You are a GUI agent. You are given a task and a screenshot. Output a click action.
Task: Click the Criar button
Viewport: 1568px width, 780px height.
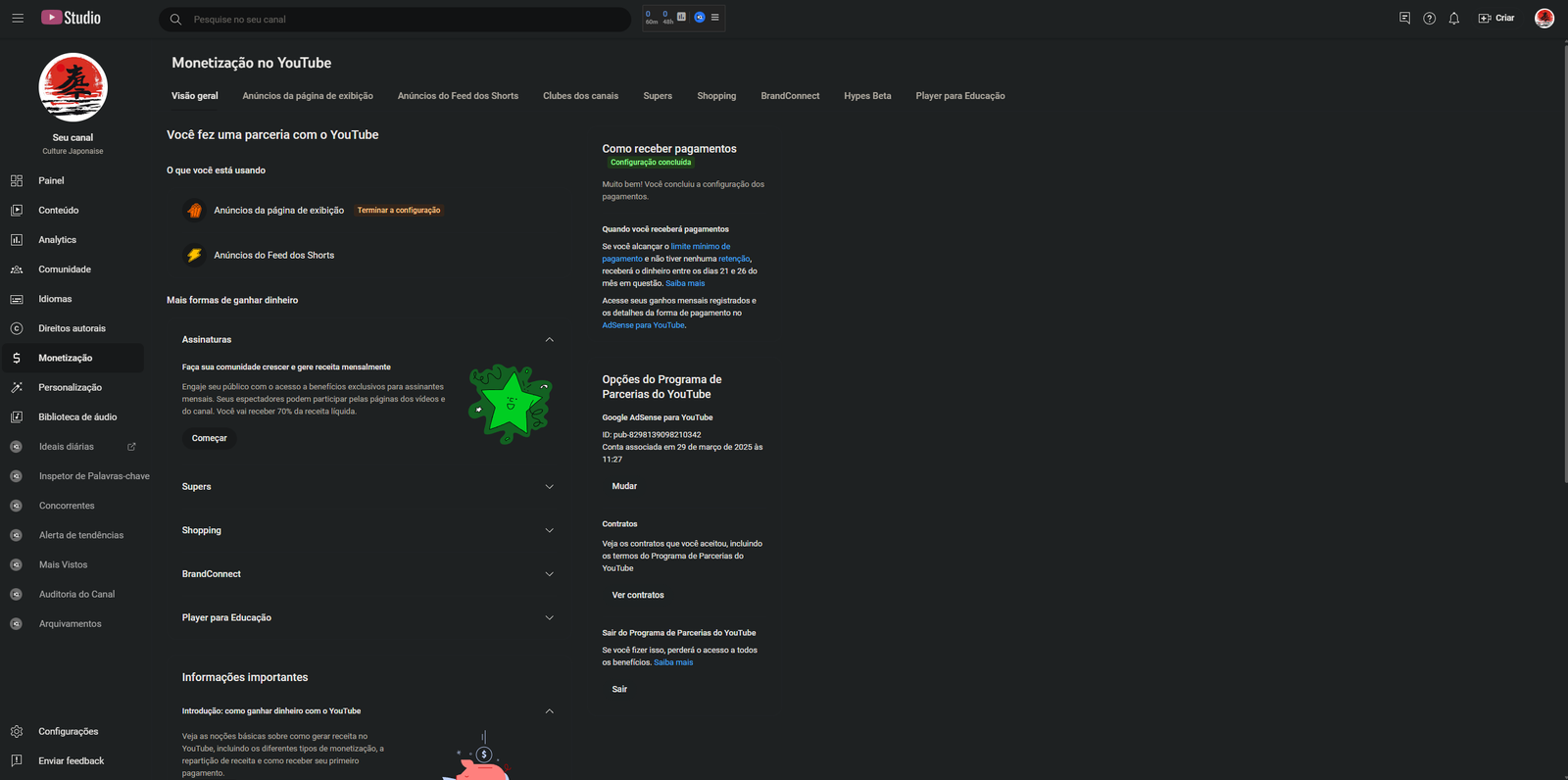pyautogui.click(x=1496, y=18)
